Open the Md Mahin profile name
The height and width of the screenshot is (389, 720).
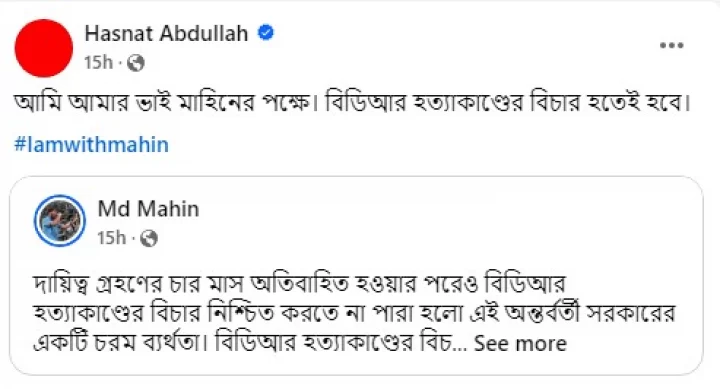(148, 209)
